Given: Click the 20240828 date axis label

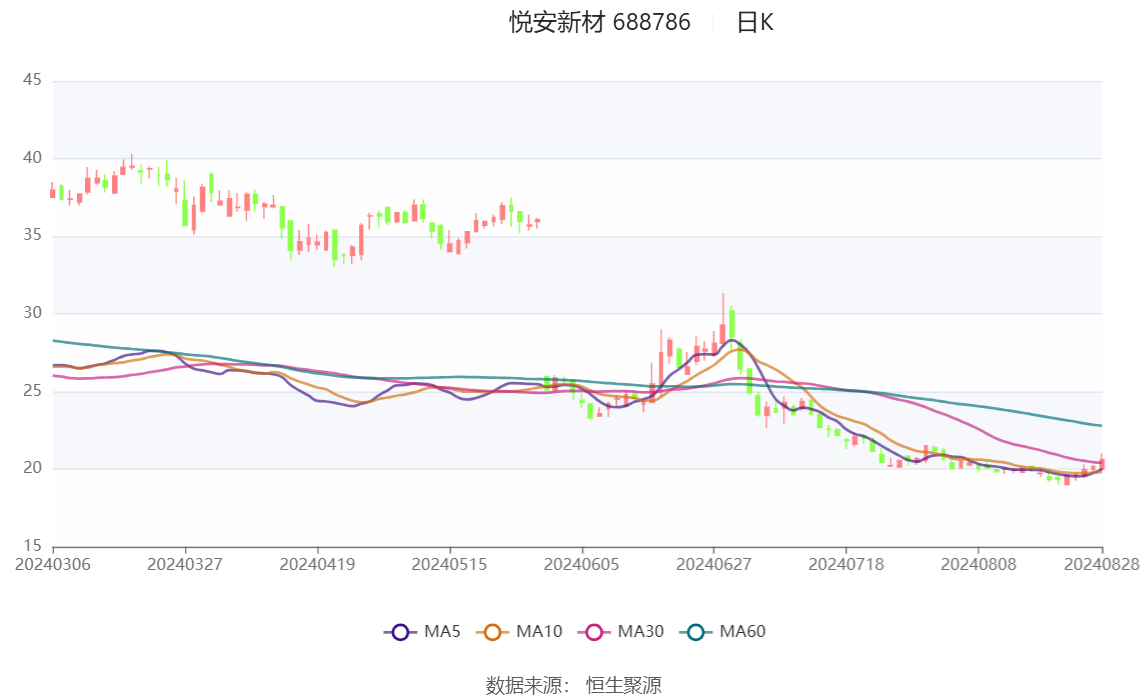Looking at the screenshot, I should 1102,564.
